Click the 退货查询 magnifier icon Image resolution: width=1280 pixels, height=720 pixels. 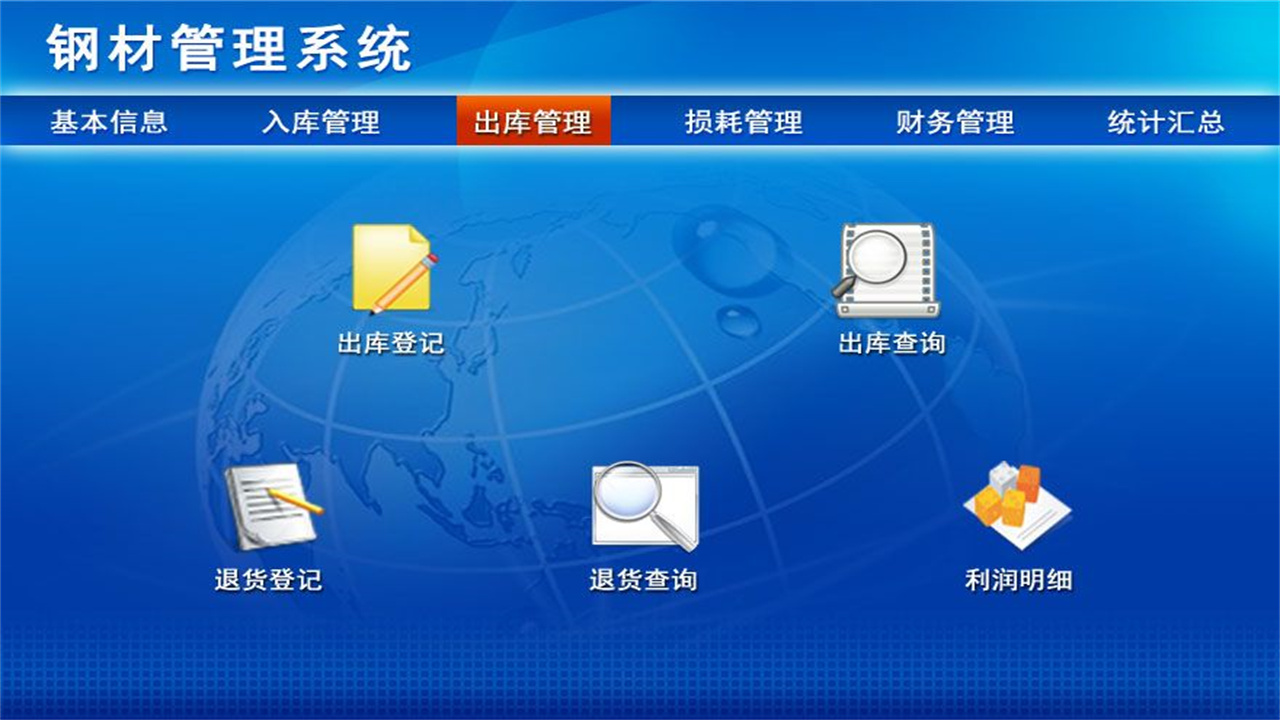coord(645,505)
